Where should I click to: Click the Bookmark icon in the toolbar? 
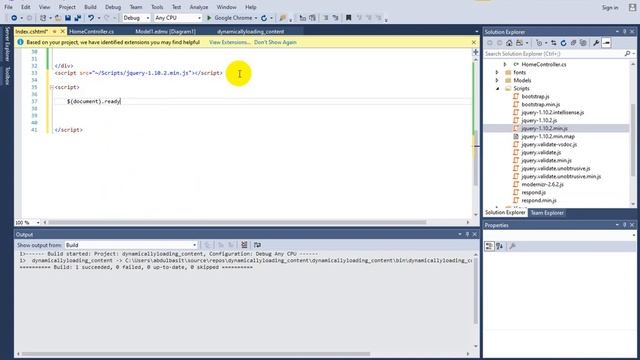tap(349, 18)
